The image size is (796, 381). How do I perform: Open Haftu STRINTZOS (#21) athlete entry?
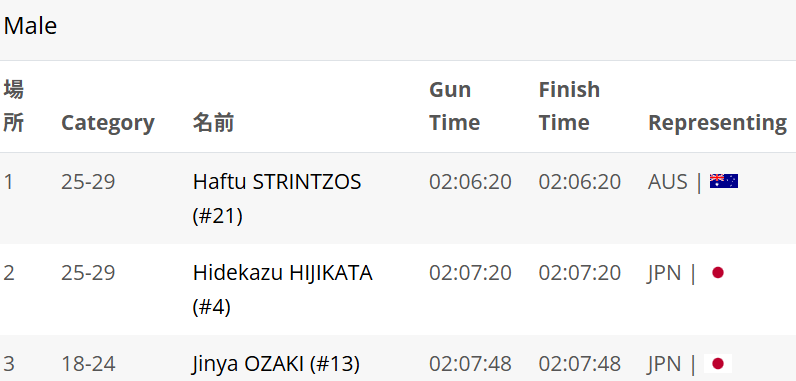click(277, 198)
